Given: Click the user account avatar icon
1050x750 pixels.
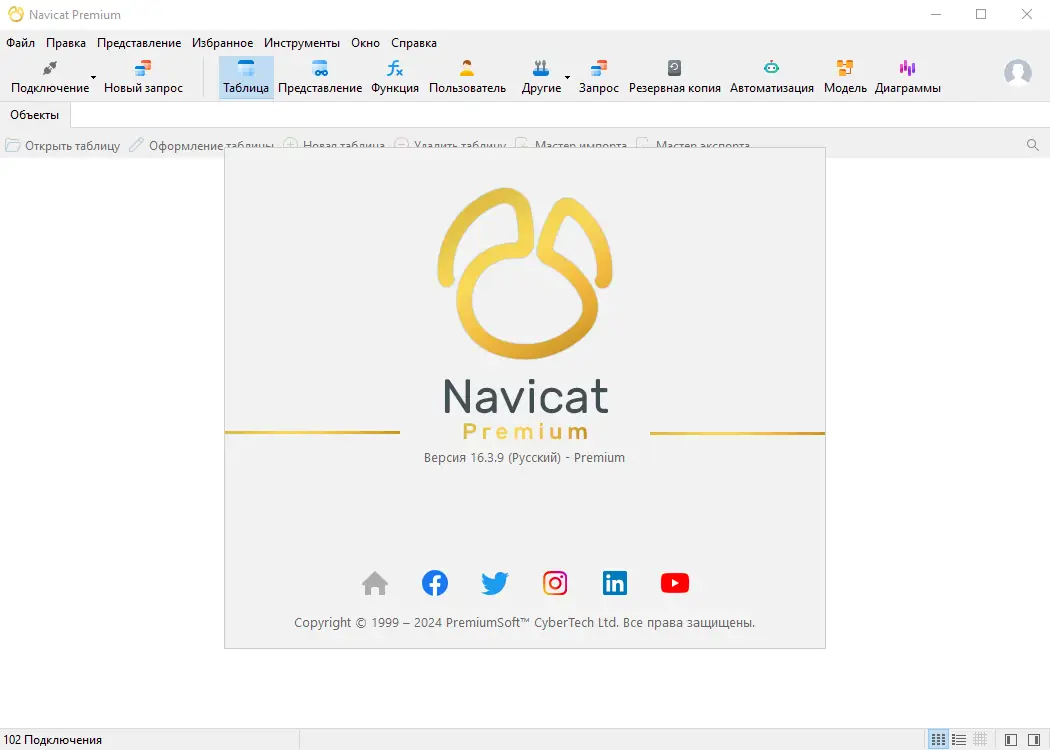Looking at the screenshot, I should tap(1018, 72).
